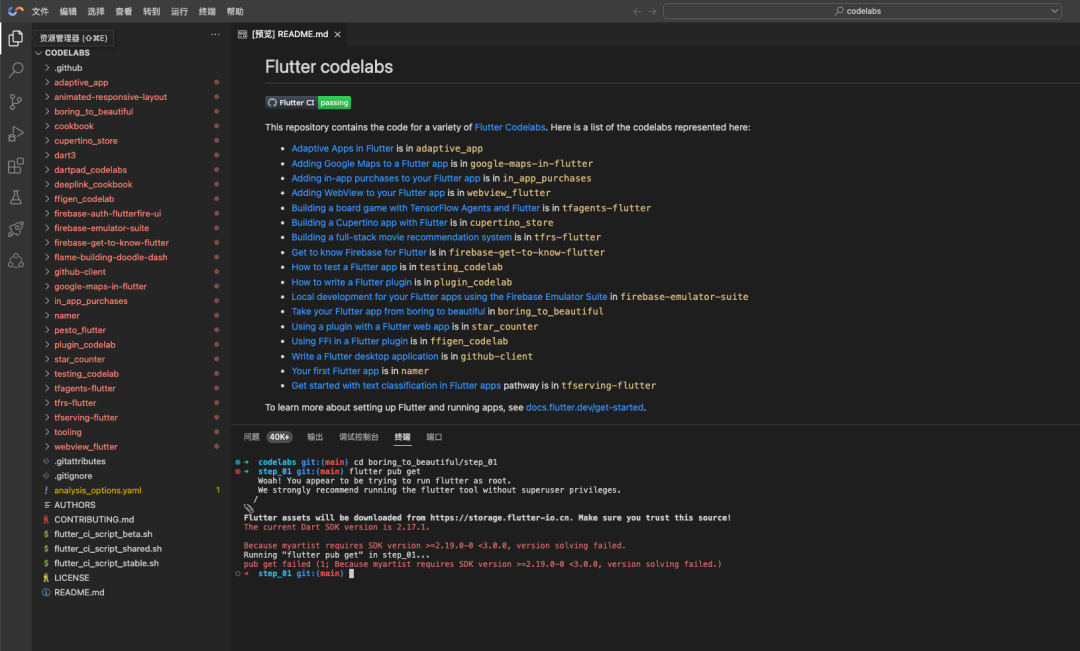Switch to the 输出 panel tab
This screenshot has width=1080, height=651.
pyautogui.click(x=315, y=437)
